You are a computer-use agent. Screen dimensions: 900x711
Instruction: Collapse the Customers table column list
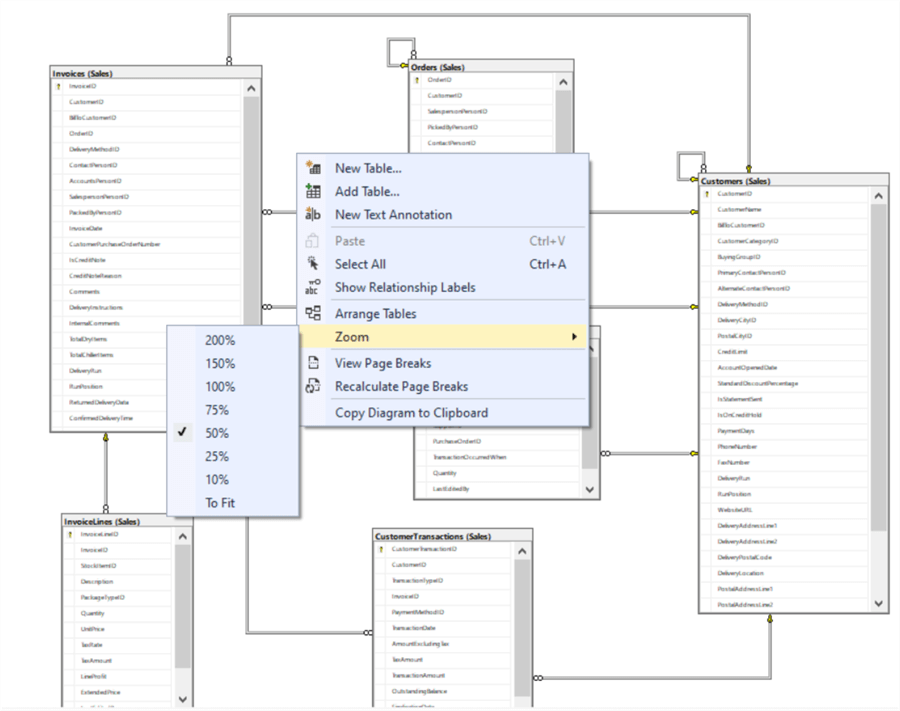[x=876, y=194]
